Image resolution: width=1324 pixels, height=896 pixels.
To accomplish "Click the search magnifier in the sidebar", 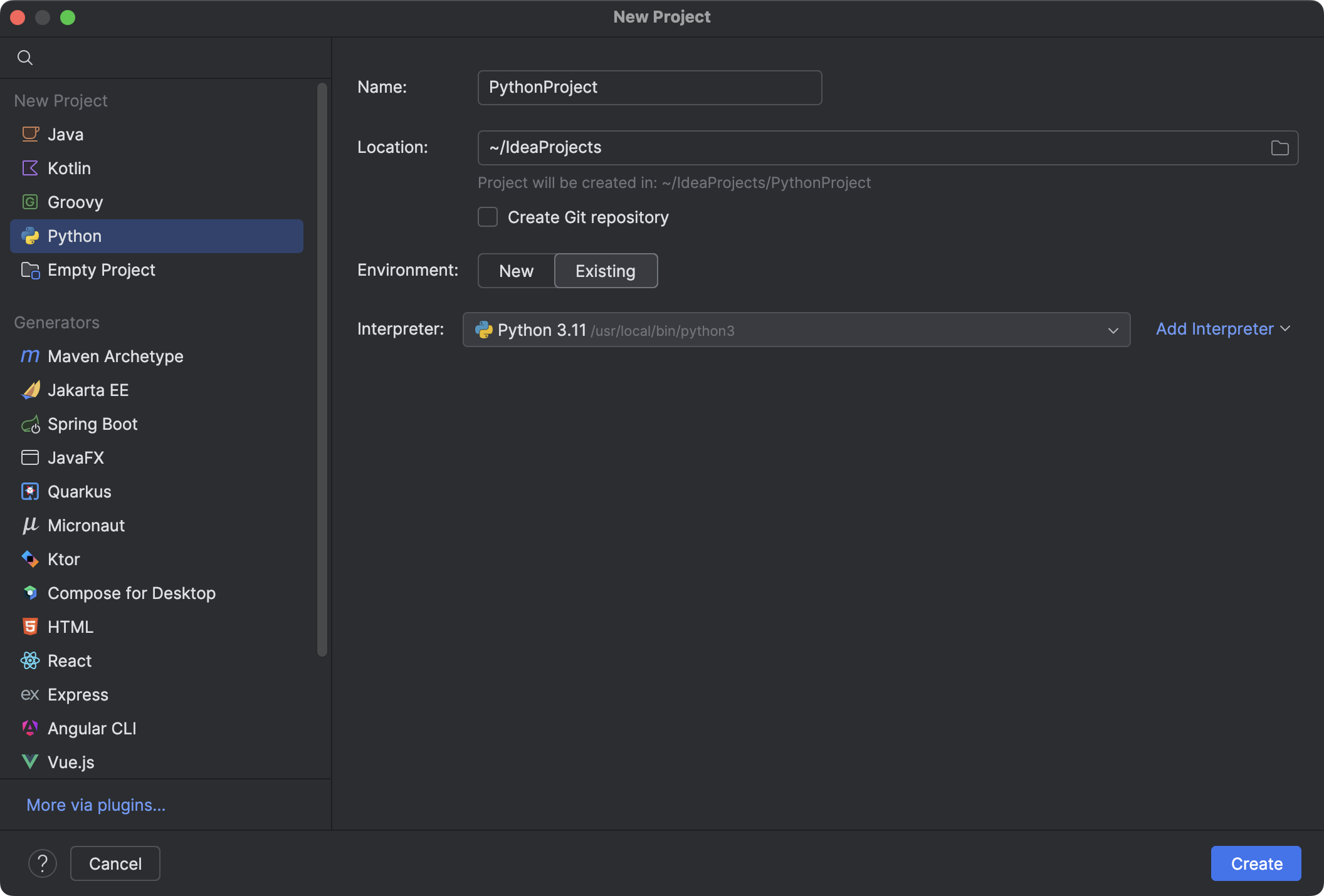I will (26, 57).
